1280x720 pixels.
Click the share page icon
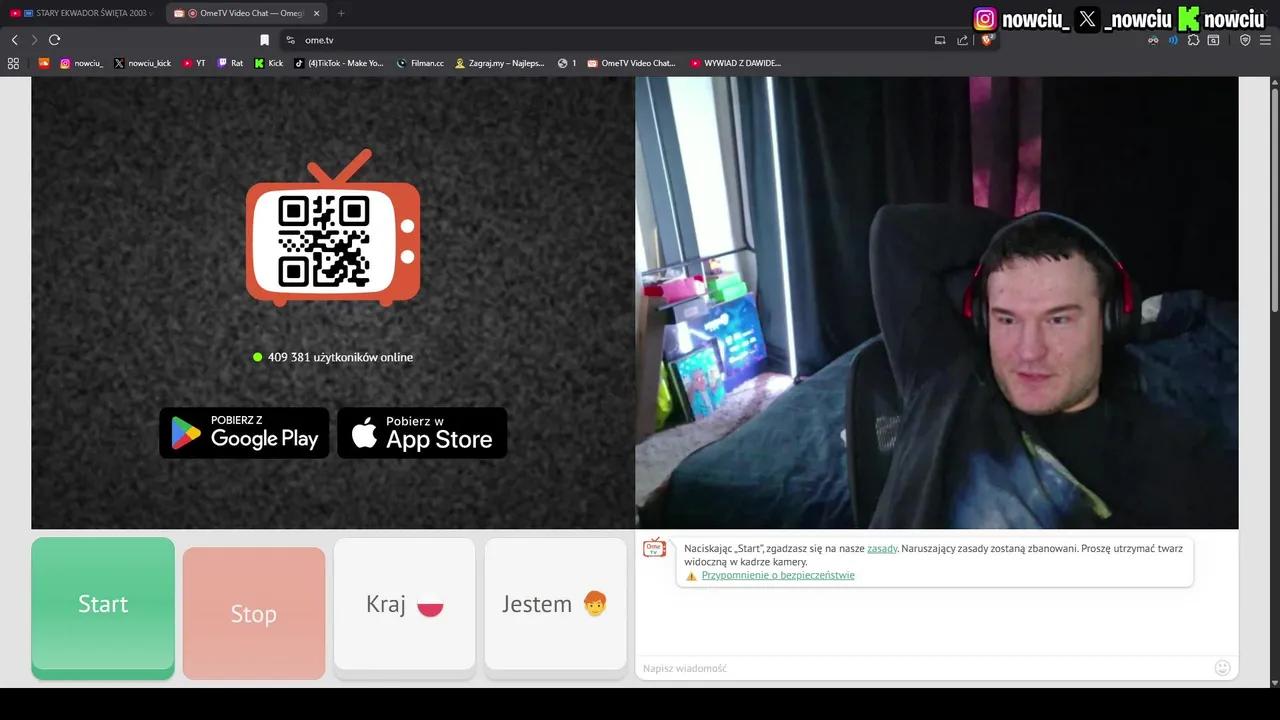962,40
